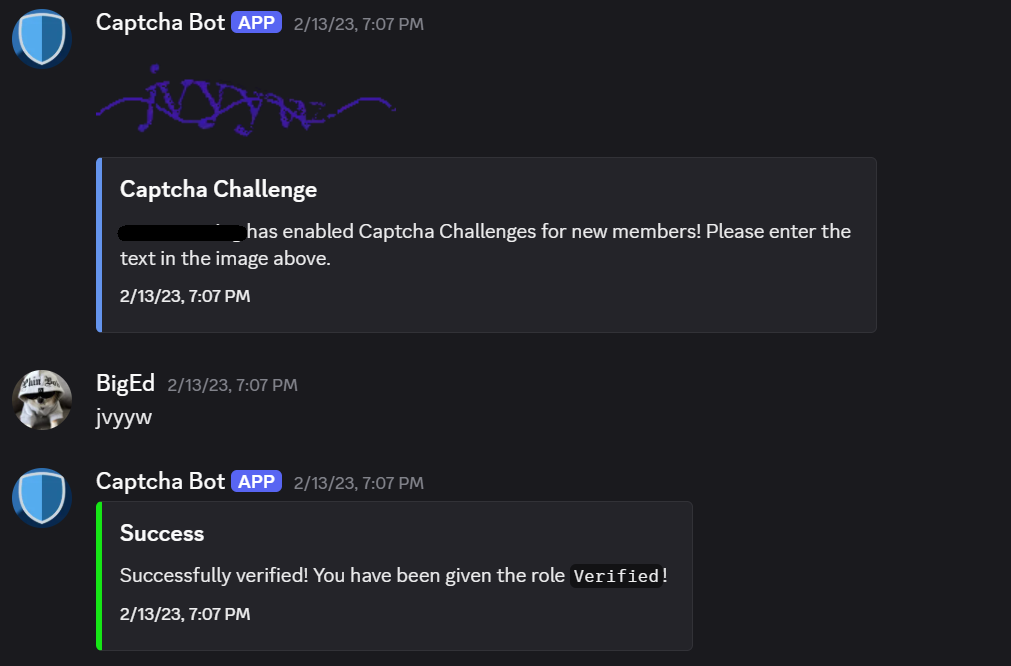Click Captcha Bot's shield avatar at the top
This screenshot has width=1011, height=666.
coord(41,38)
